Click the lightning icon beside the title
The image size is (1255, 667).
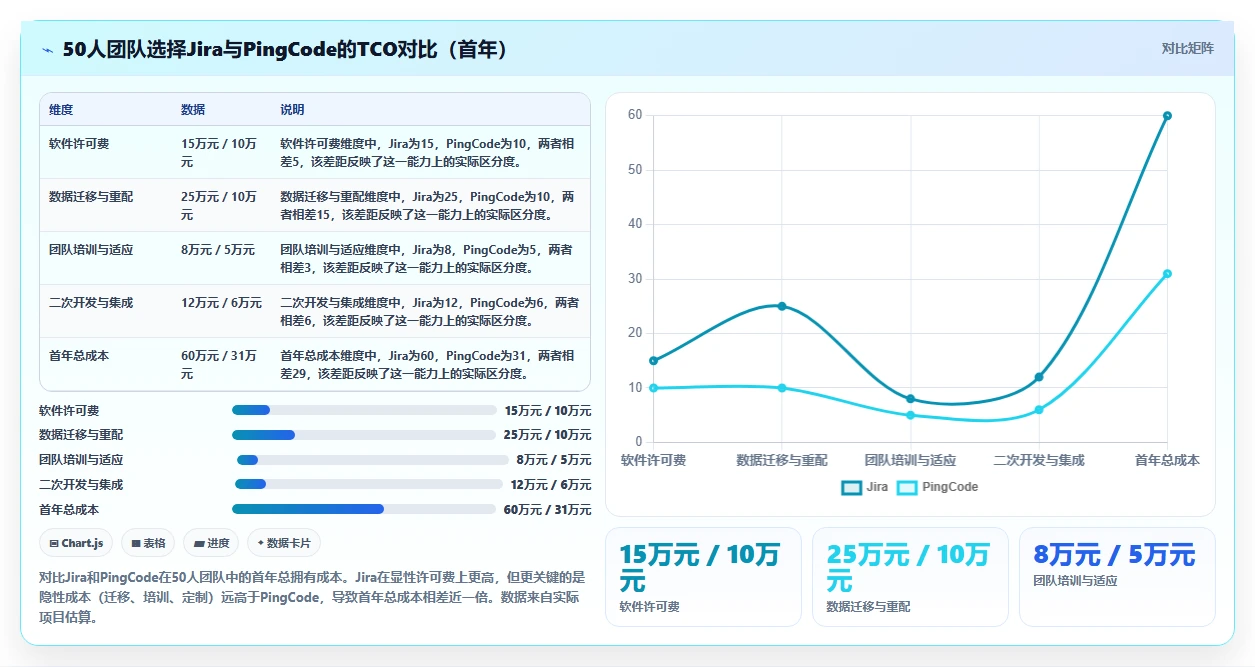point(48,50)
